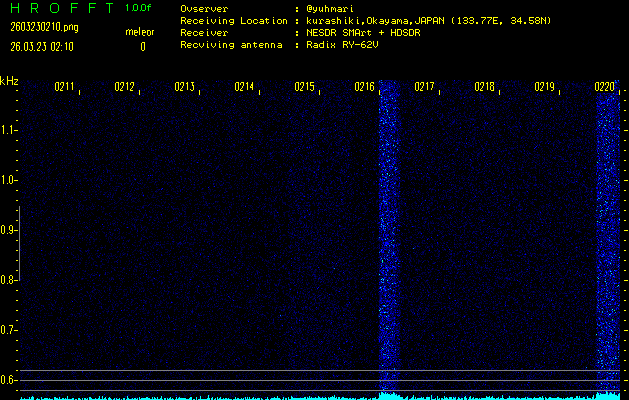The height and width of the screenshot is (400, 629).
Task: Click the 0216 time marker
Action: [x=364, y=87]
